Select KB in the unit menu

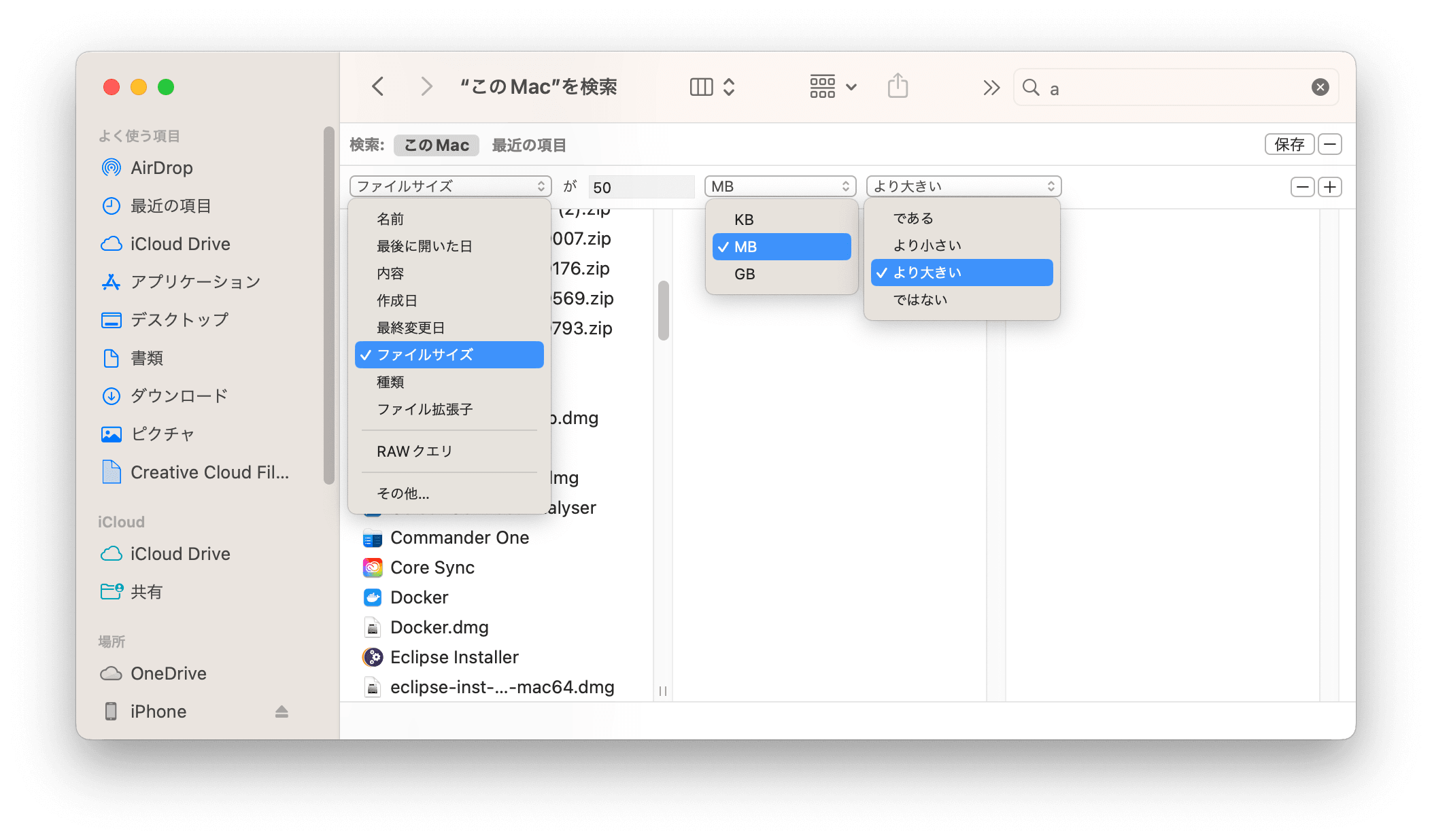point(782,220)
